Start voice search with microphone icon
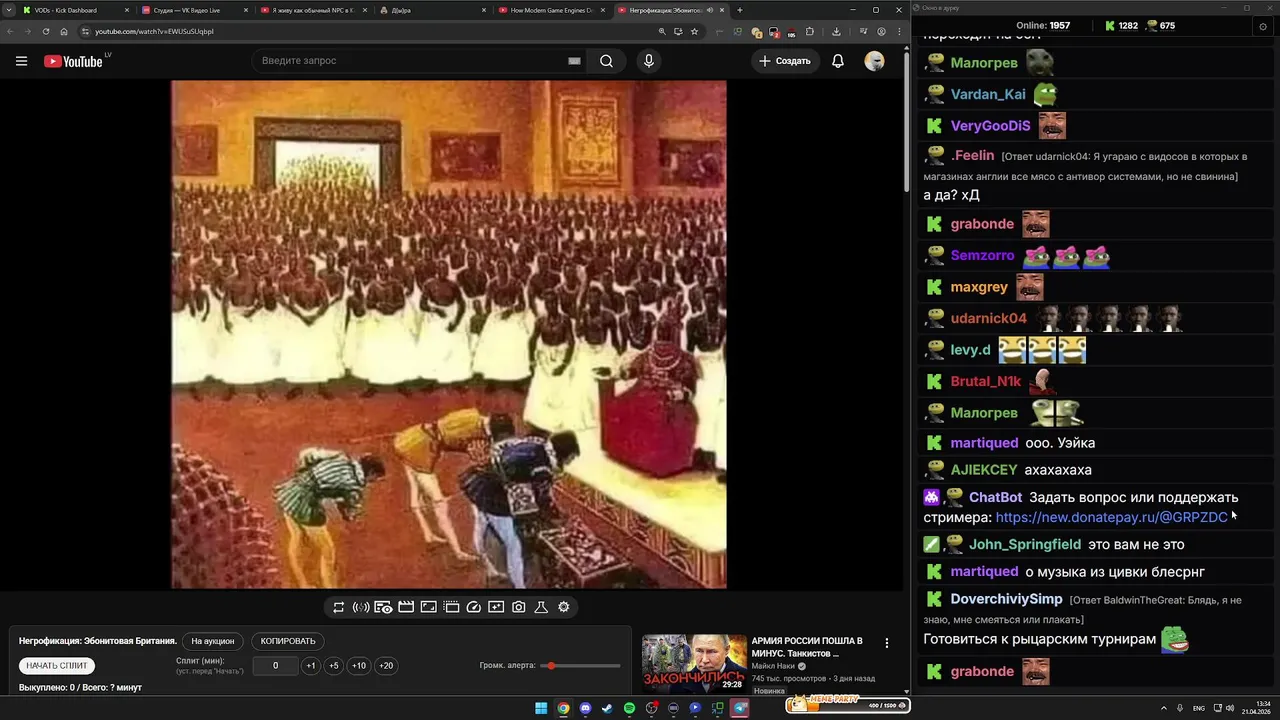The width and height of the screenshot is (1280, 720). tap(649, 61)
